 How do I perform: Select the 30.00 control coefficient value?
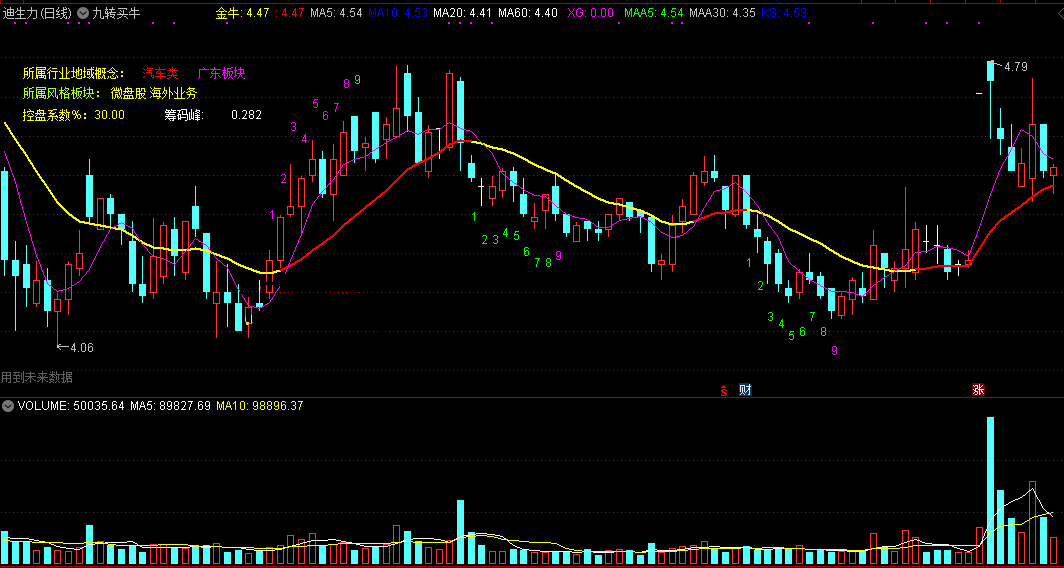point(109,115)
